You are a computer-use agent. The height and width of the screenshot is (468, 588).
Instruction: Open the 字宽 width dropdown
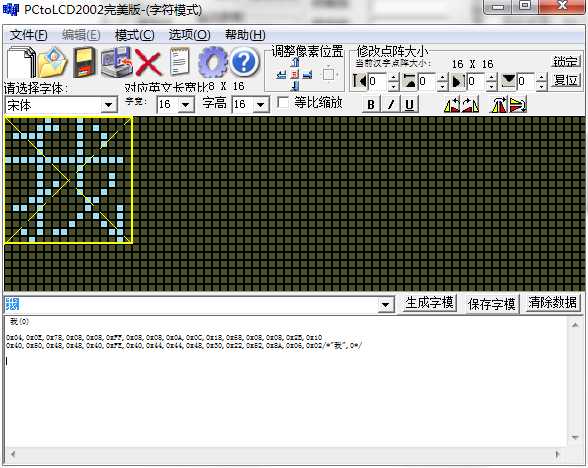186,105
